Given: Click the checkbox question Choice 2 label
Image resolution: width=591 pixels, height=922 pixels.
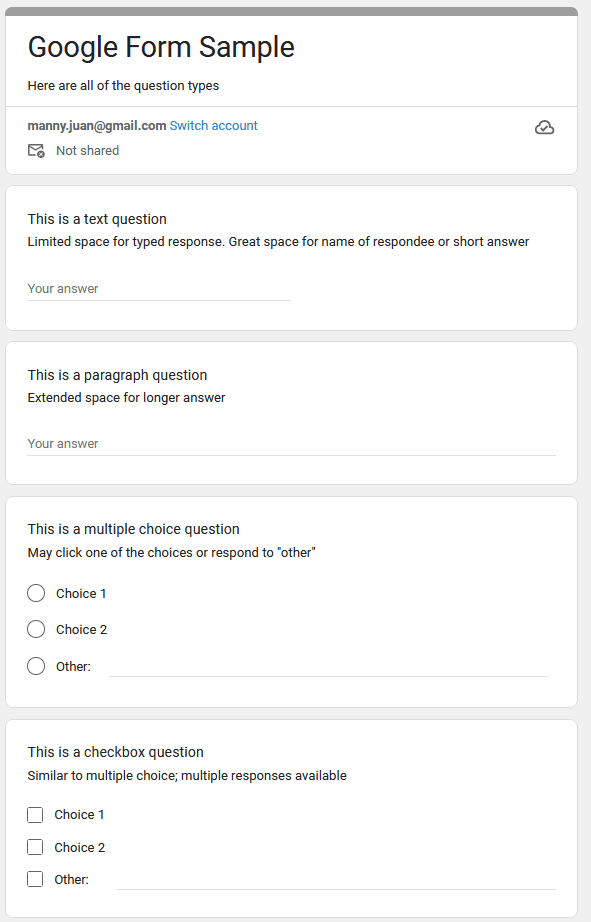Looking at the screenshot, I should point(79,847).
